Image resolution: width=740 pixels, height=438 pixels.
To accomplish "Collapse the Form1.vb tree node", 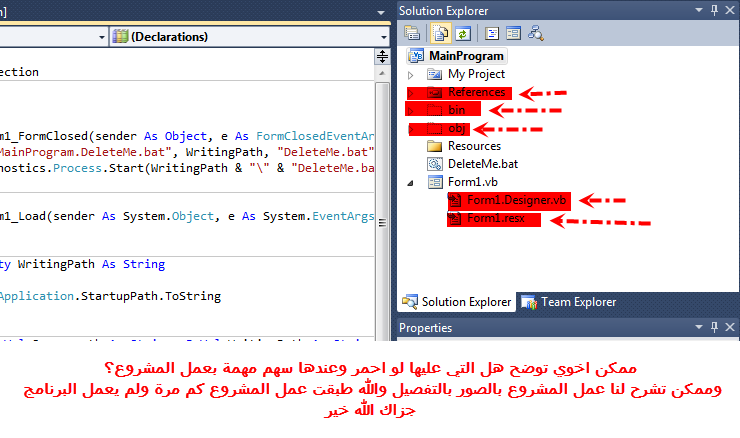I will 410,183.
